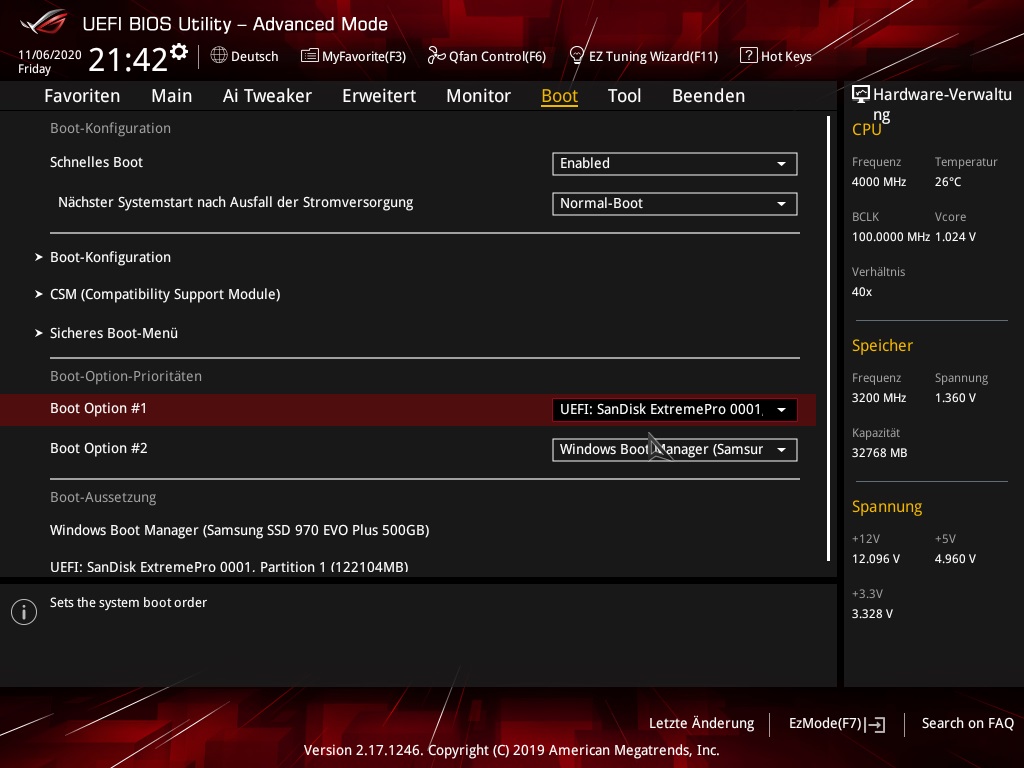Switch to the Monitor tab
Screen dimensions: 1024x768
[479, 96]
